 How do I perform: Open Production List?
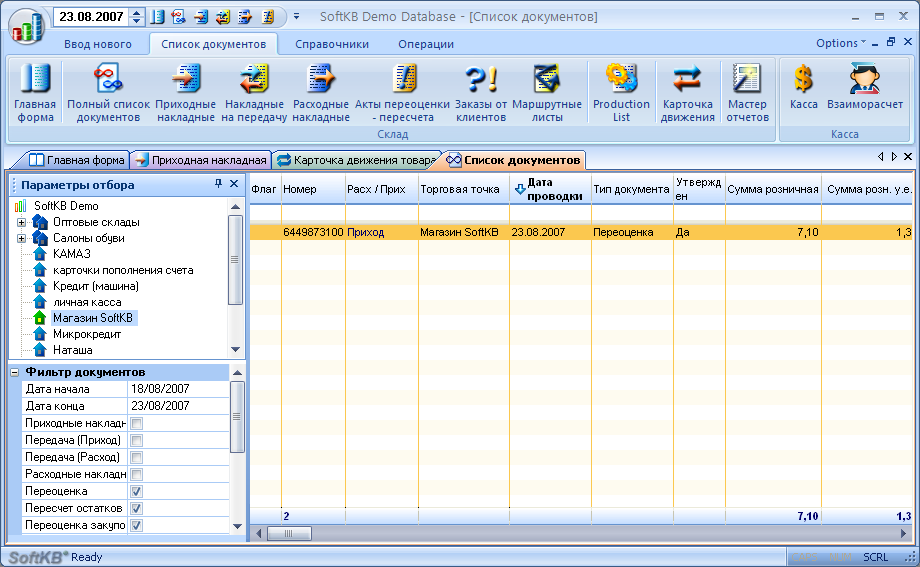click(x=621, y=92)
